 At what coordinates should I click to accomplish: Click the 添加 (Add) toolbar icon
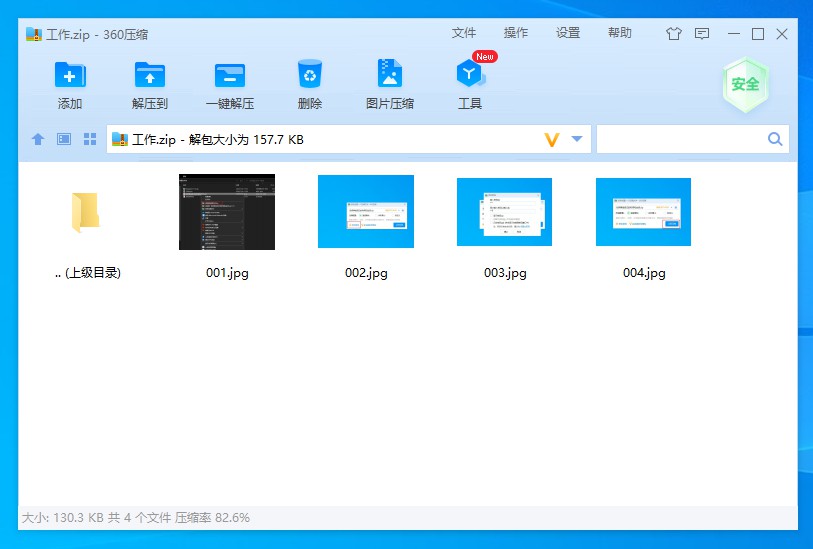[70, 75]
